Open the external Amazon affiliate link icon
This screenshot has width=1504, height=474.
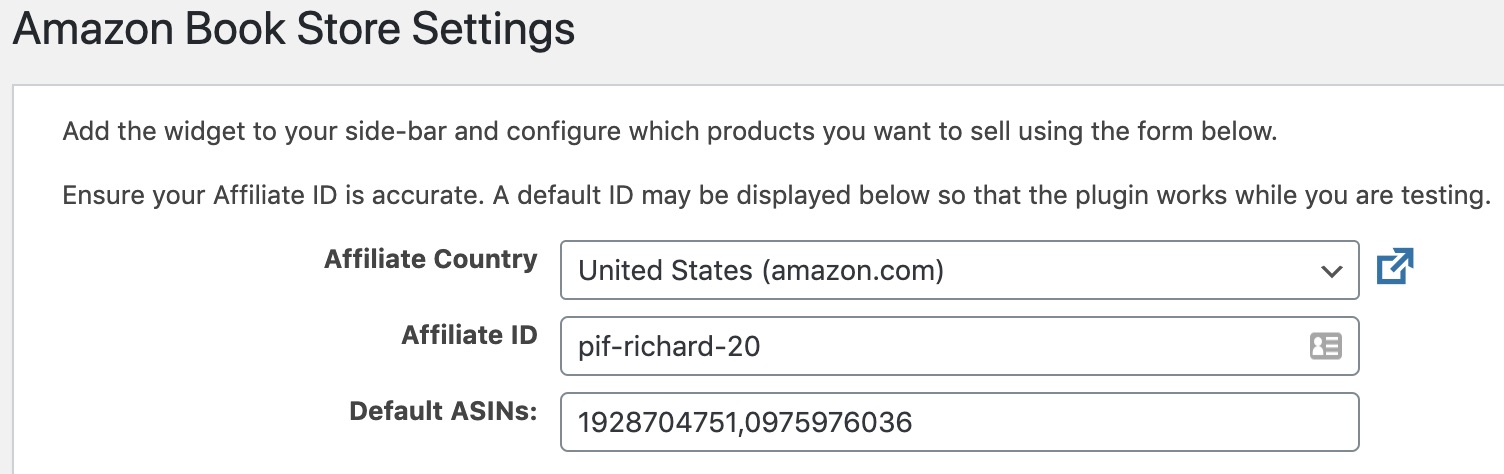pyautogui.click(x=1395, y=268)
